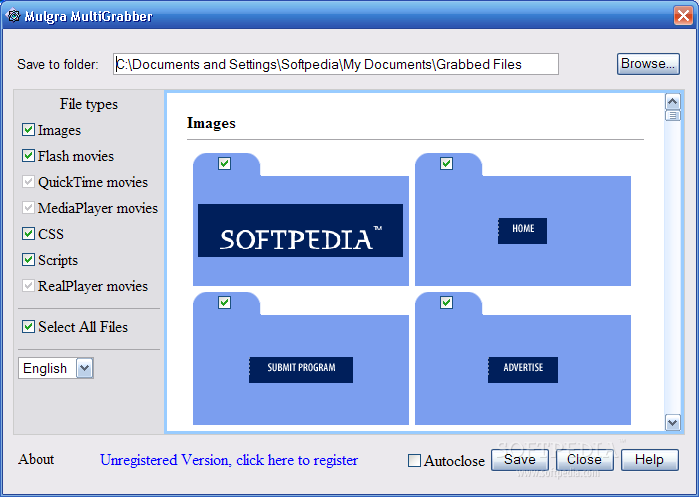Image resolution: width=699 pixels, height=497 pixels.
Task: Click the Unregistered Version register link
Action: point(229,460)
